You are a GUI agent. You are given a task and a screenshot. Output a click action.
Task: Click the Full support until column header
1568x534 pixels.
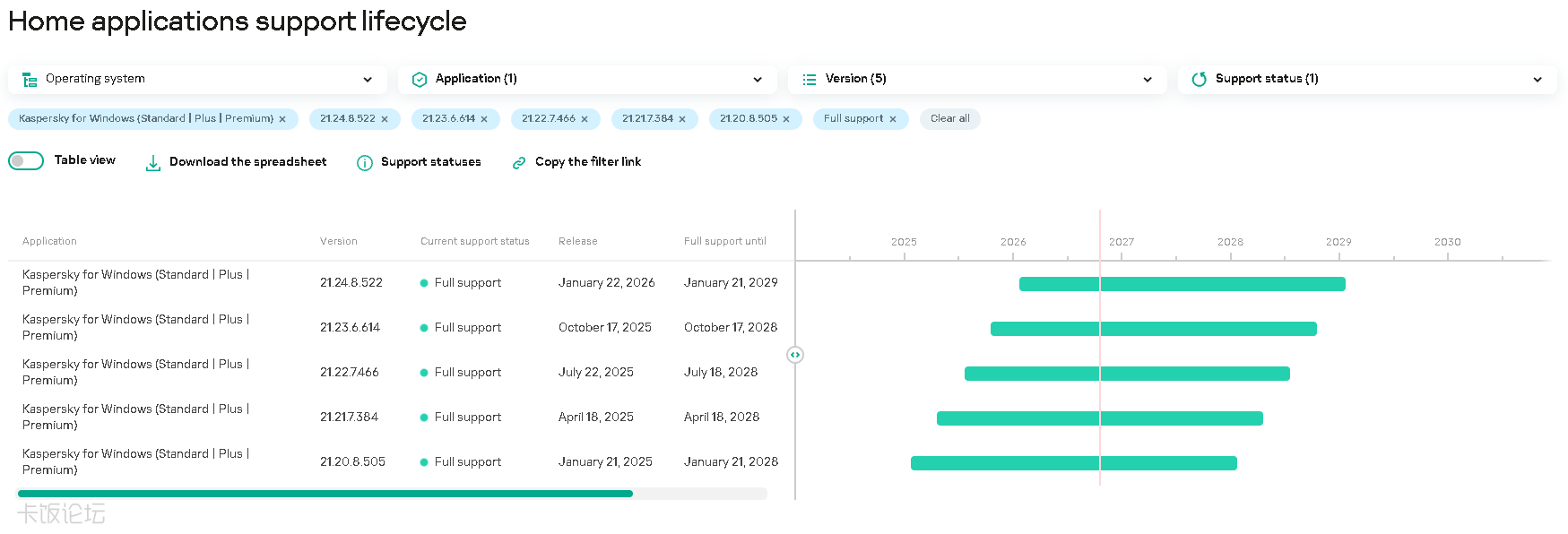coord(725,241)
